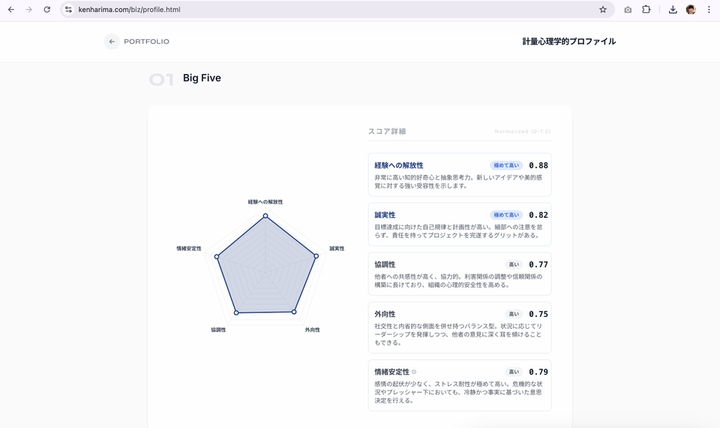The width and height of the screenshot is (720, 428).
Task: Click the browser back arrow
Action: click(x=10, y=9)
